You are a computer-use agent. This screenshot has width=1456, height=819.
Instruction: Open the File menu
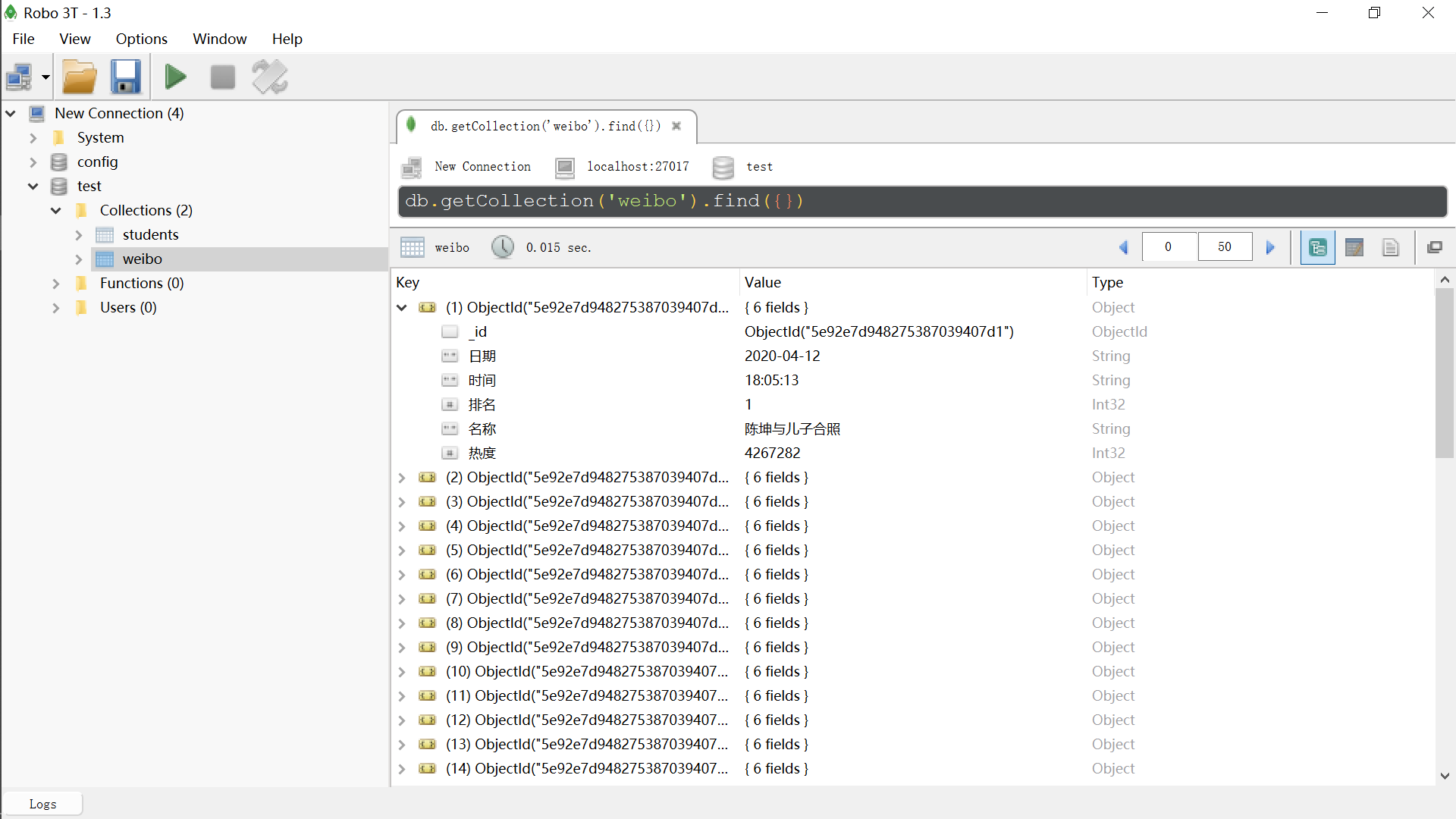click(24, 39)
